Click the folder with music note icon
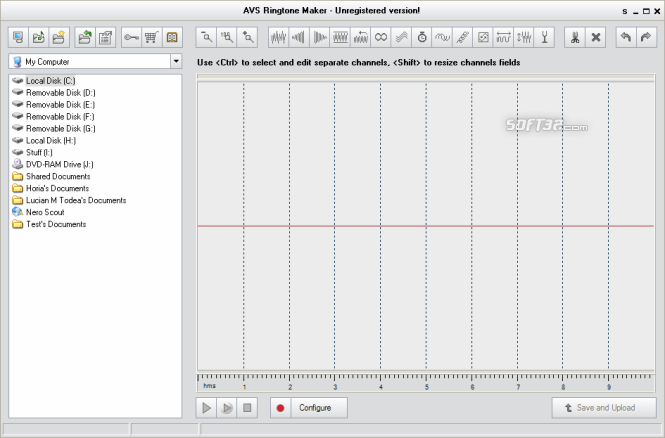Screen dimensions: 665x438 point(39,37)
